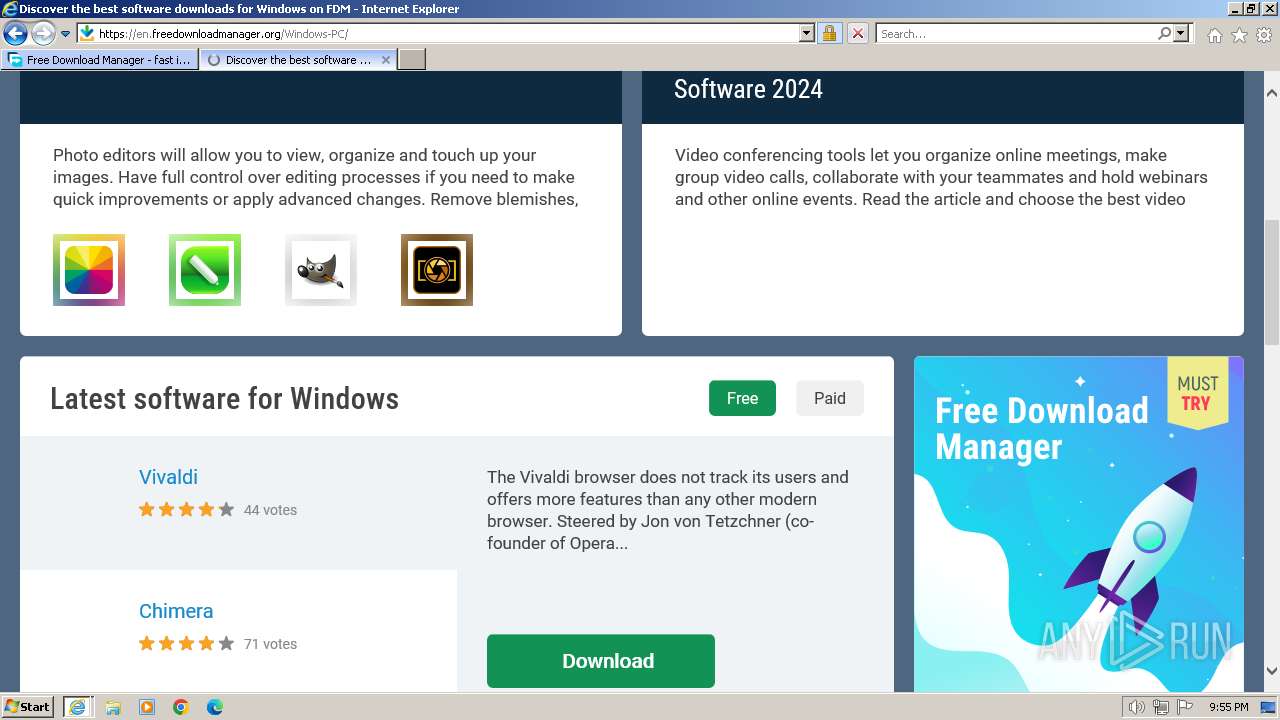Screen dimensions: 1280x720
Task: Close the Discover the best software tab
Action: 386,60
